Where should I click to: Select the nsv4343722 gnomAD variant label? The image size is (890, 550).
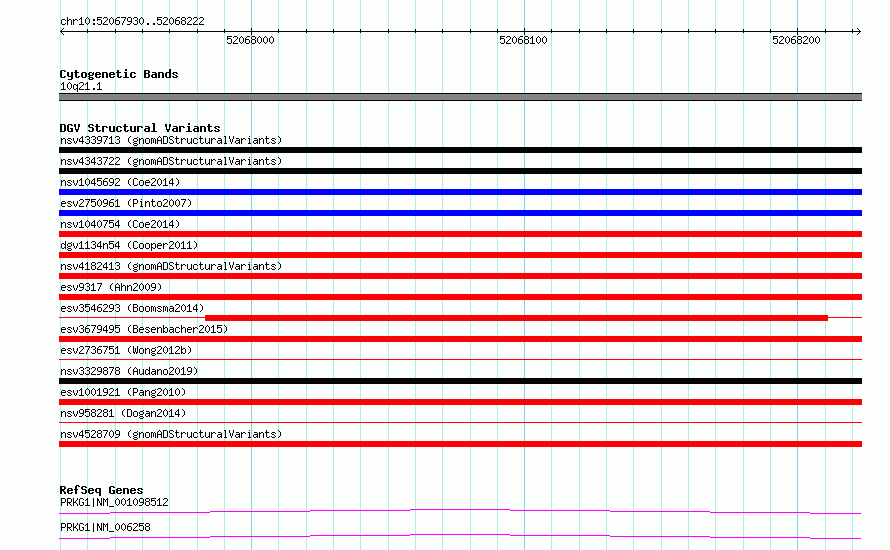click(171, 161)
